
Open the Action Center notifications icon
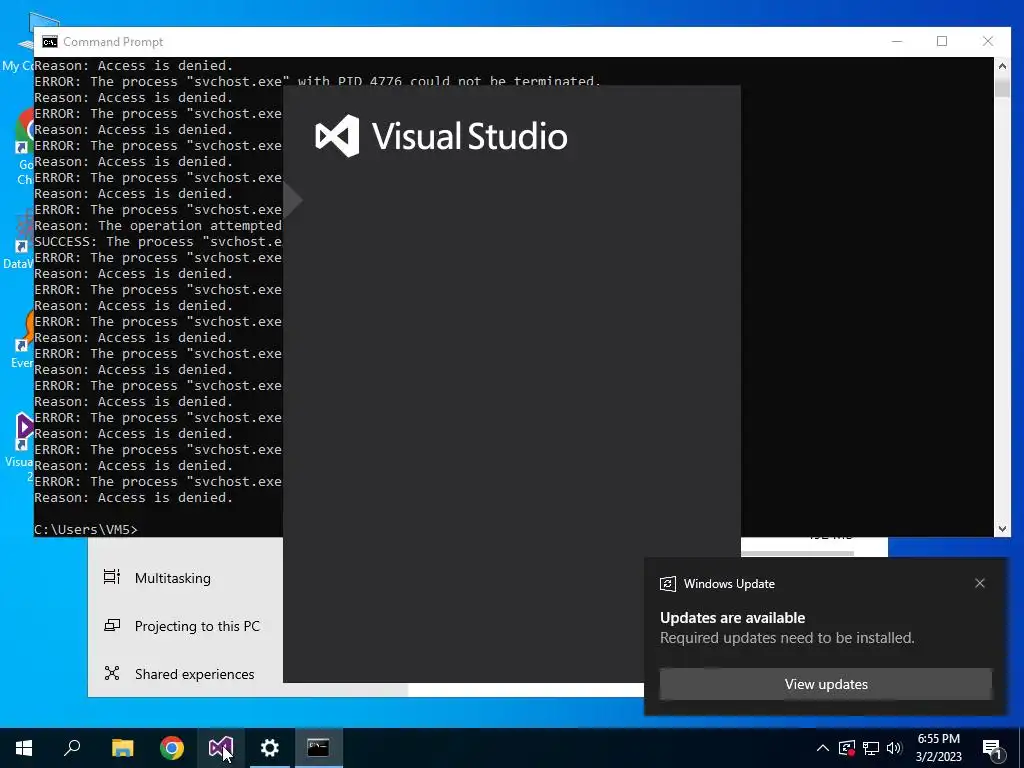pyautogui.click(x=993, y=749)
